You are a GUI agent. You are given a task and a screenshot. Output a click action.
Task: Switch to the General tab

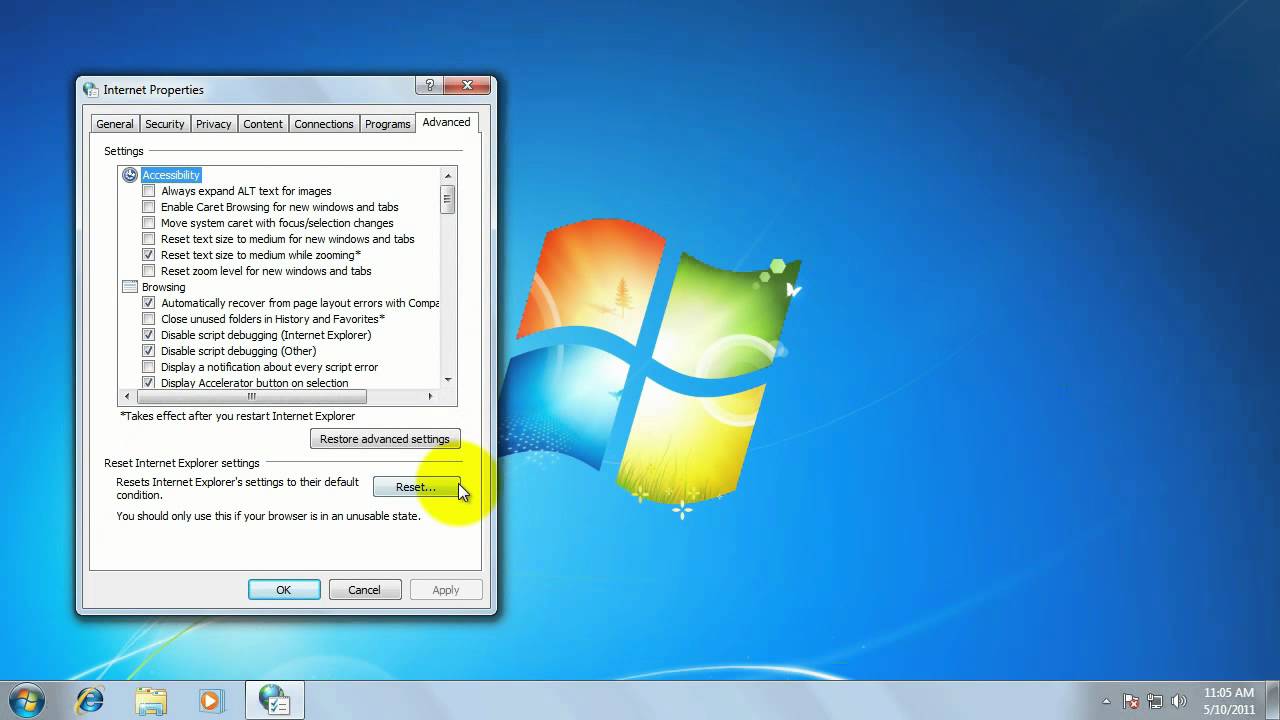[x=114, y=124]
